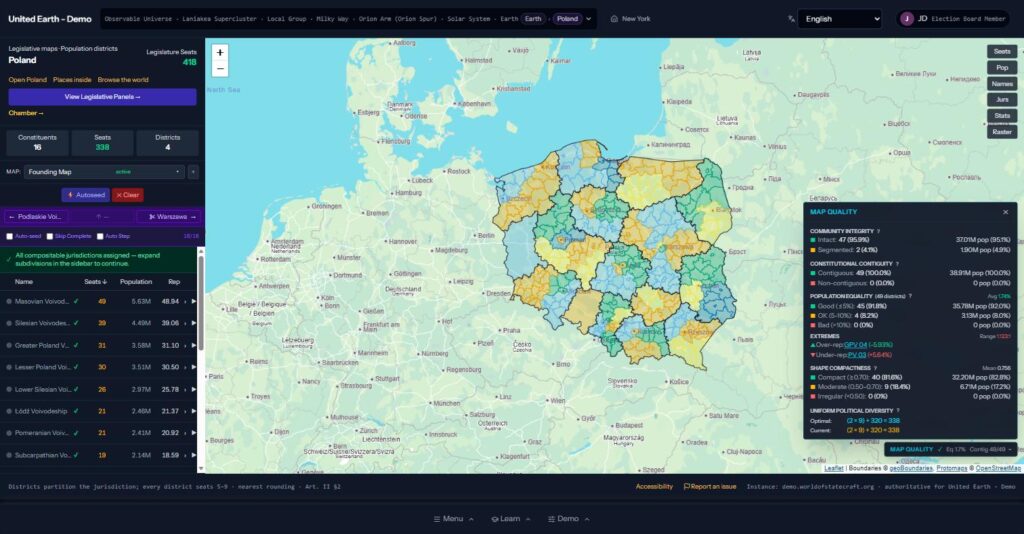The width and height of the screenshot is (1024, 534).
Task: Select Poland in the breadcrumb
Action: tap(568, 19)
